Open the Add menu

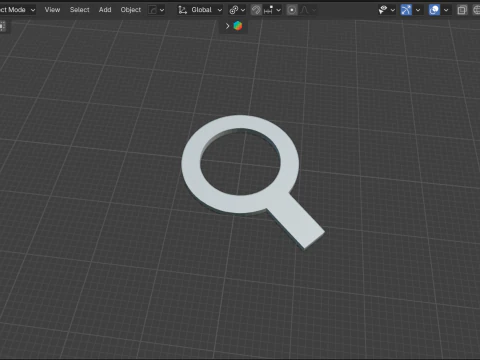coord(105,10)
